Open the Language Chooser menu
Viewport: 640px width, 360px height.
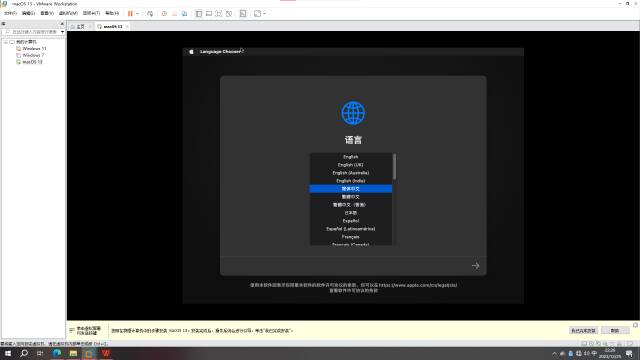(x=221, y=51)
